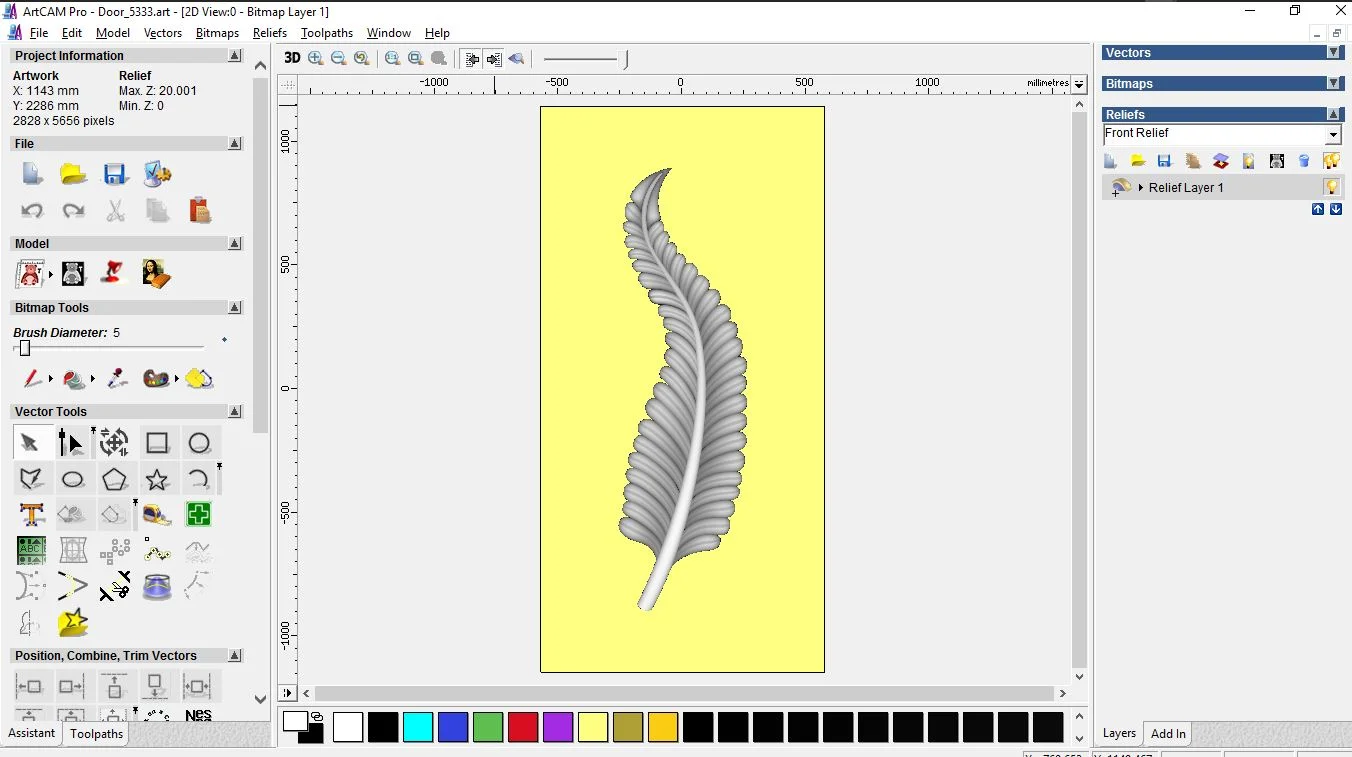Toggle Relief Layer 1 visibility light bulb
Image resolution: width=1352 pixels, height=757 pixels.
[x=1331, y=187]
